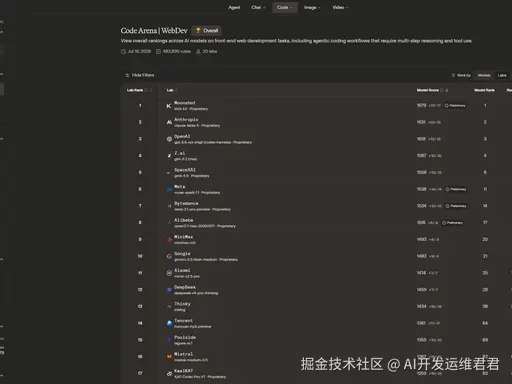Image resolution: width=512 pixels, height=384 pixels.
Task: Sort by the Lab column header
Action: (170, 90)
